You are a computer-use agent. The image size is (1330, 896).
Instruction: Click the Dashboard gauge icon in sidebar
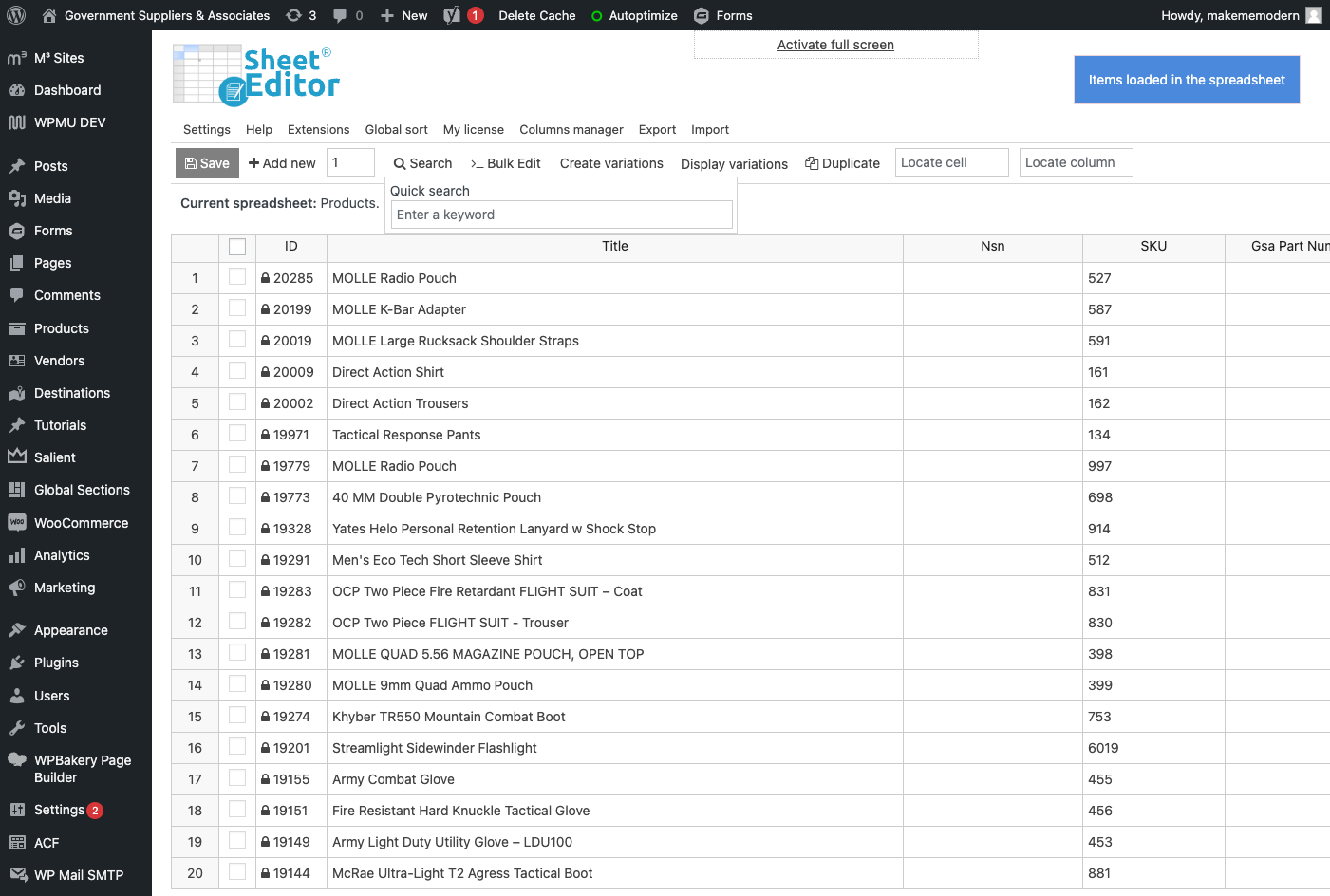(17, 90)
